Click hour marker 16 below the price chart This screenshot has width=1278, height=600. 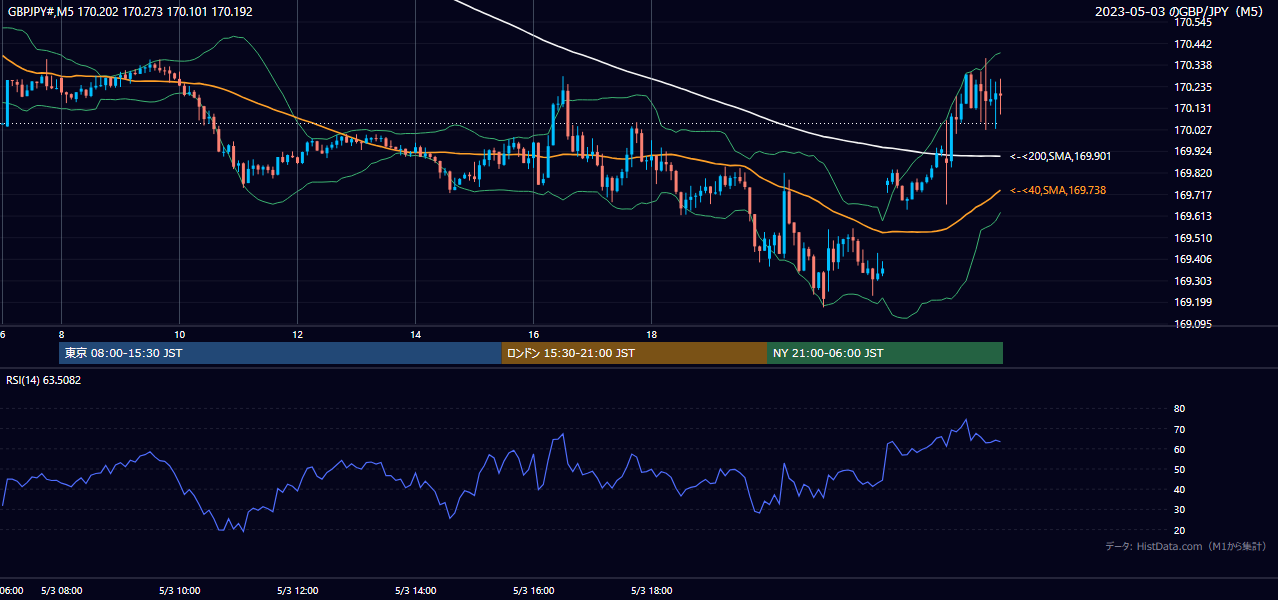[x=533, y=334]
